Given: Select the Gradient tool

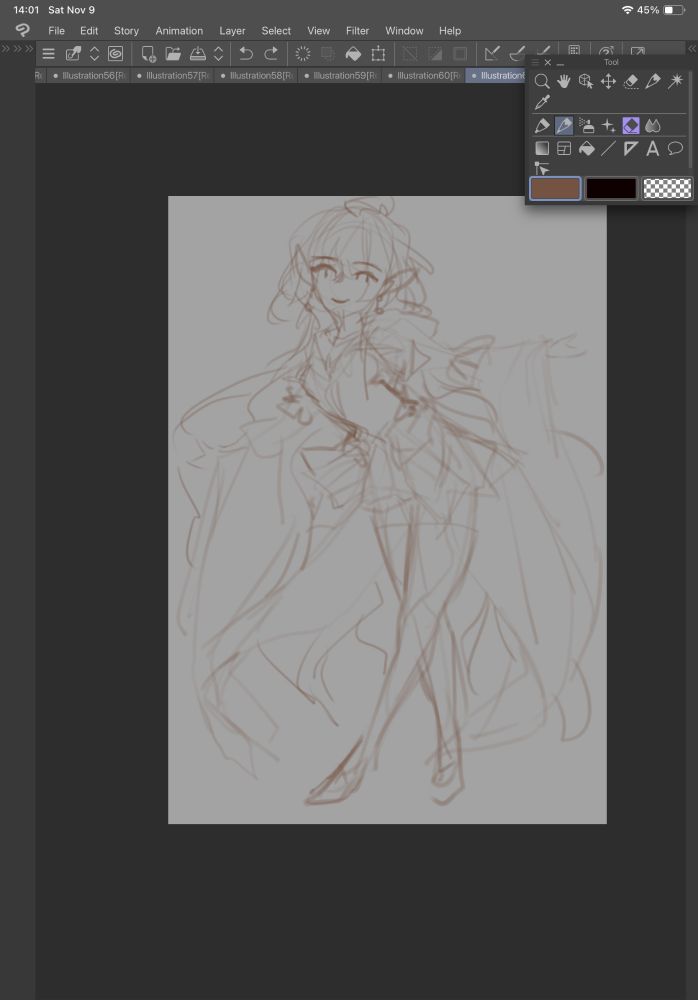Looking at the screenshot, I should [x=542, y=149].
